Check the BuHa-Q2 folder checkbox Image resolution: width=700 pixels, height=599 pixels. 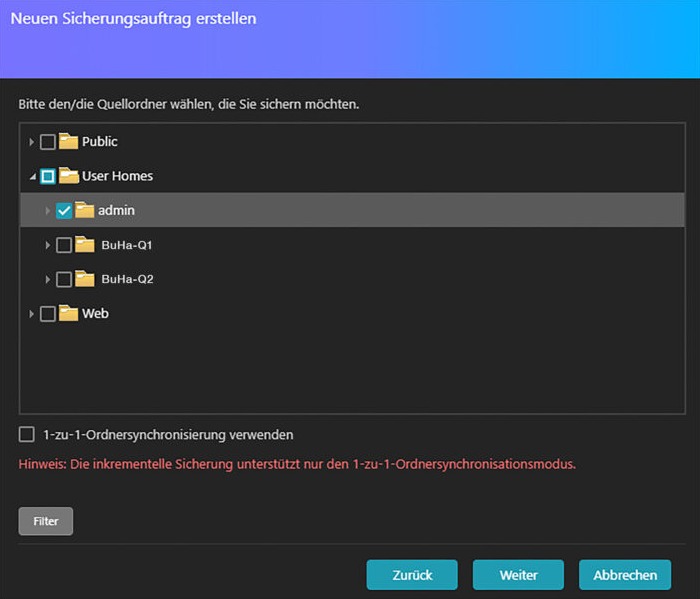[64, 279]
